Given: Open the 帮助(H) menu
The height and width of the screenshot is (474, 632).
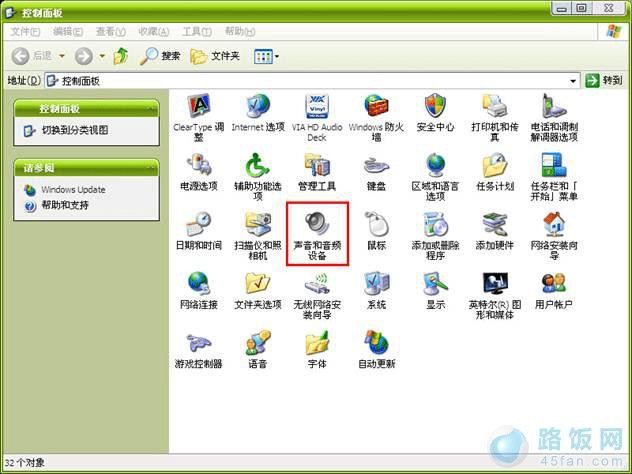Looking at the screenshot, I should (x=240, y=31).
